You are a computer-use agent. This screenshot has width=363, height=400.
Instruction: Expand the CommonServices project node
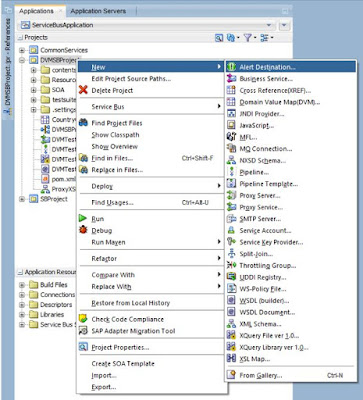coord(22,50)
